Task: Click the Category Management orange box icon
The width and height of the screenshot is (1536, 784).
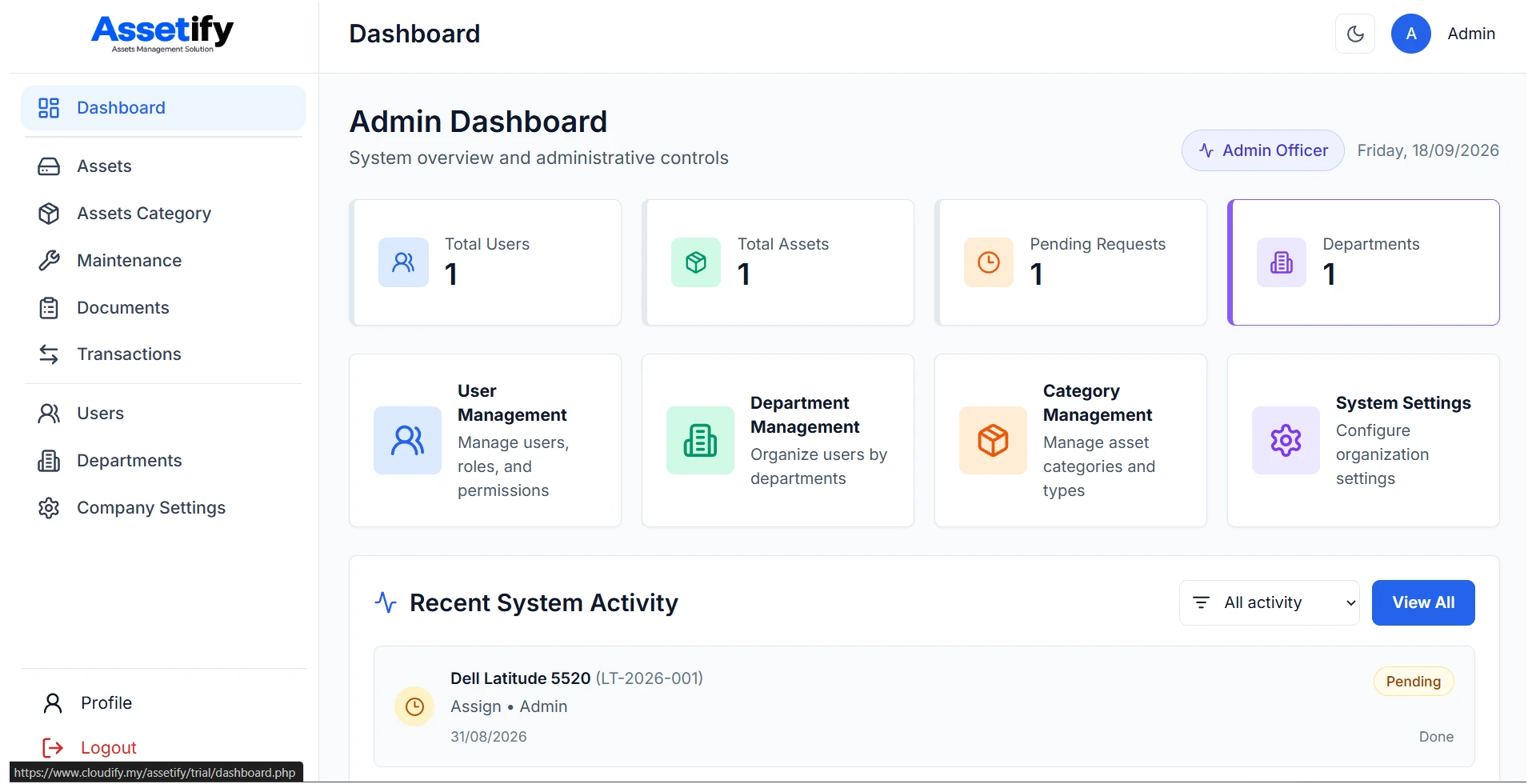Action: point(994,441)
